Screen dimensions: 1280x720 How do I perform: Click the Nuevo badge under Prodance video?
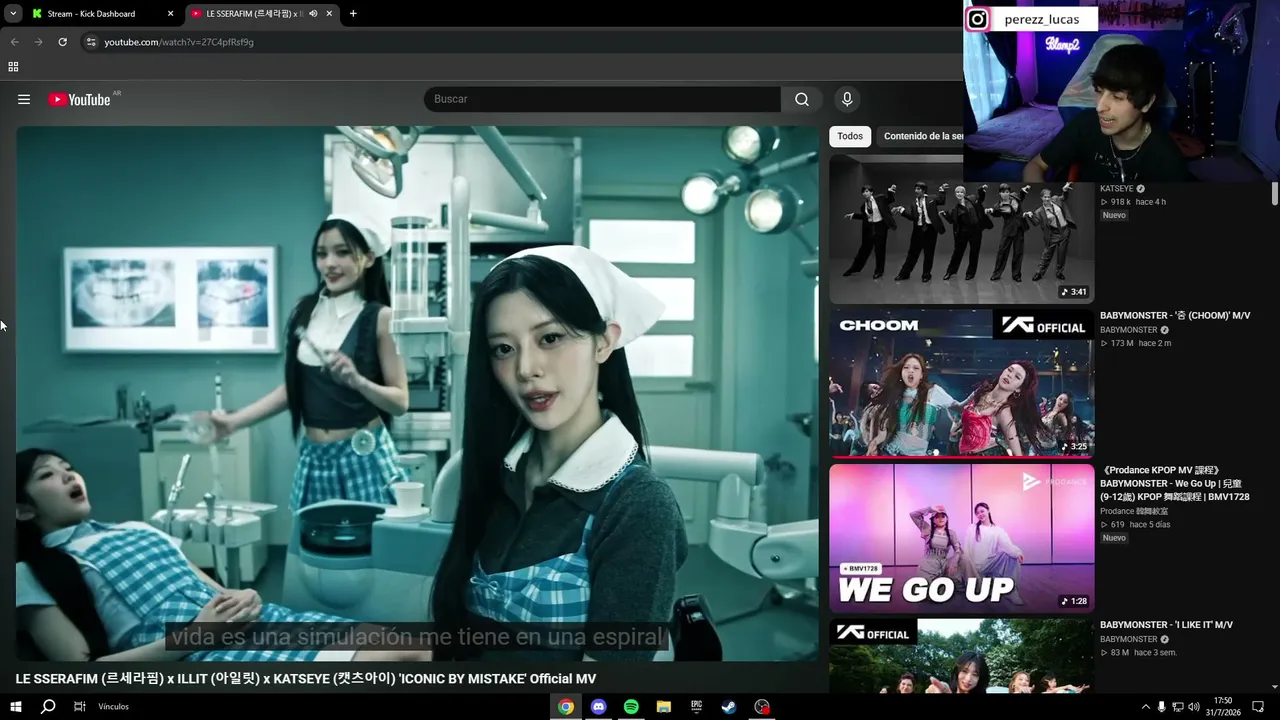click(x=1114, y=538)
